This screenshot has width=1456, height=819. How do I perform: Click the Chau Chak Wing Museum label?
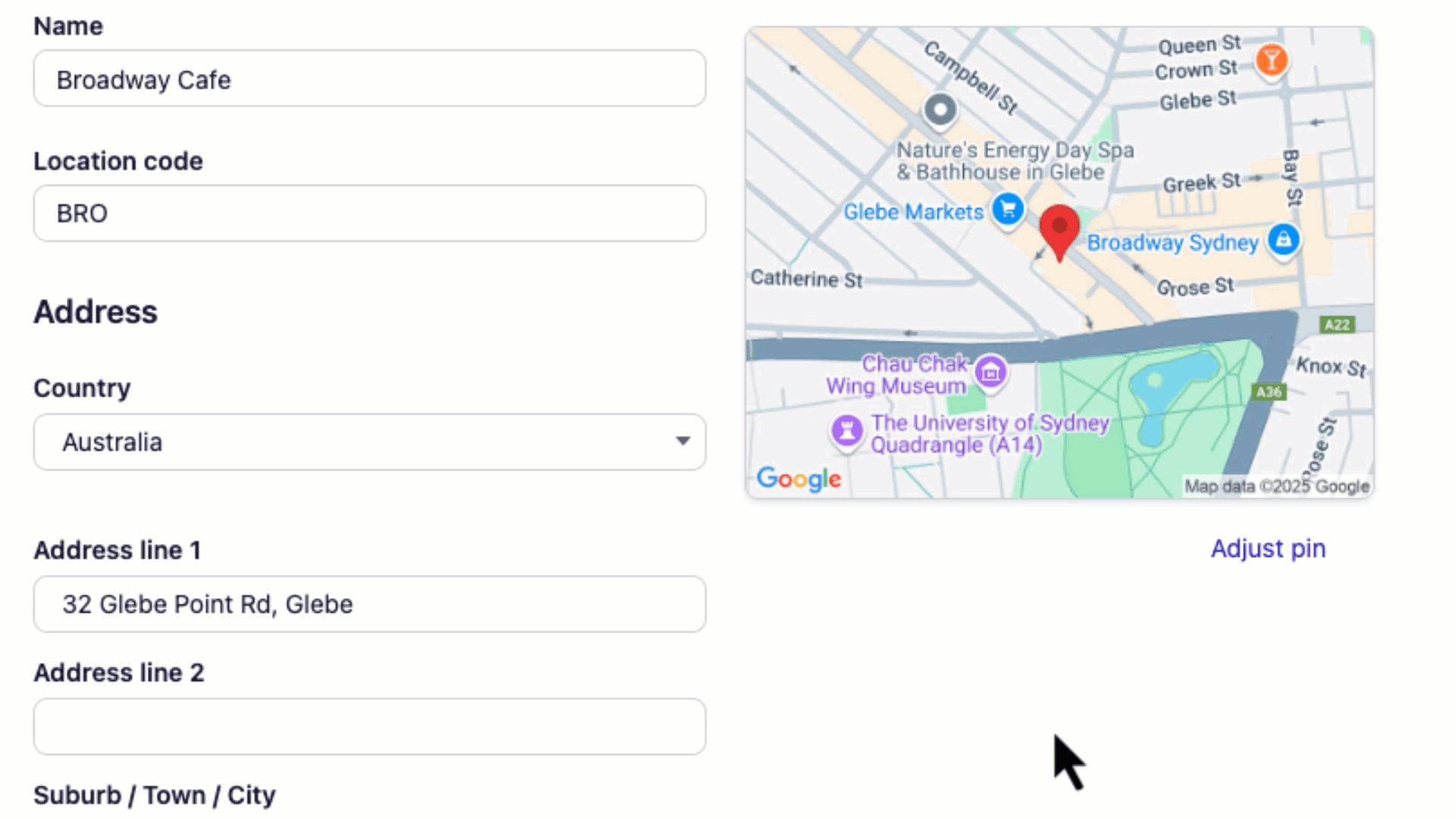(897, 375)
